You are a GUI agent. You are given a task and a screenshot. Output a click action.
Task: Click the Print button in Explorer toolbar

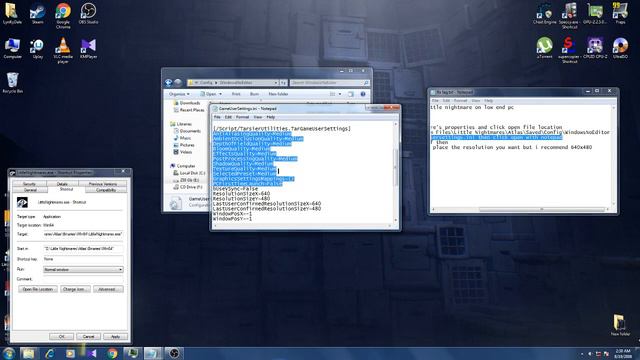(x=236, y=94)
